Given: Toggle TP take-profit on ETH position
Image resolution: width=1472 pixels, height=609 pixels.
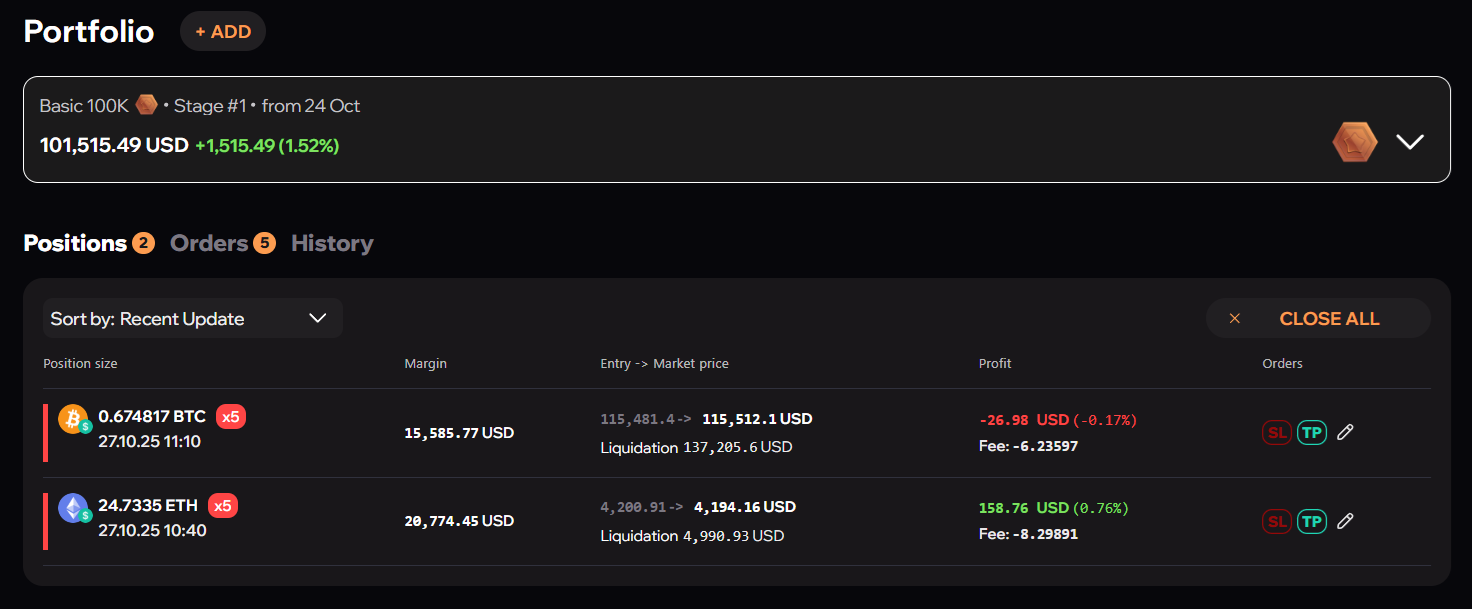Looking at the screenshot, I should 1311,521.
